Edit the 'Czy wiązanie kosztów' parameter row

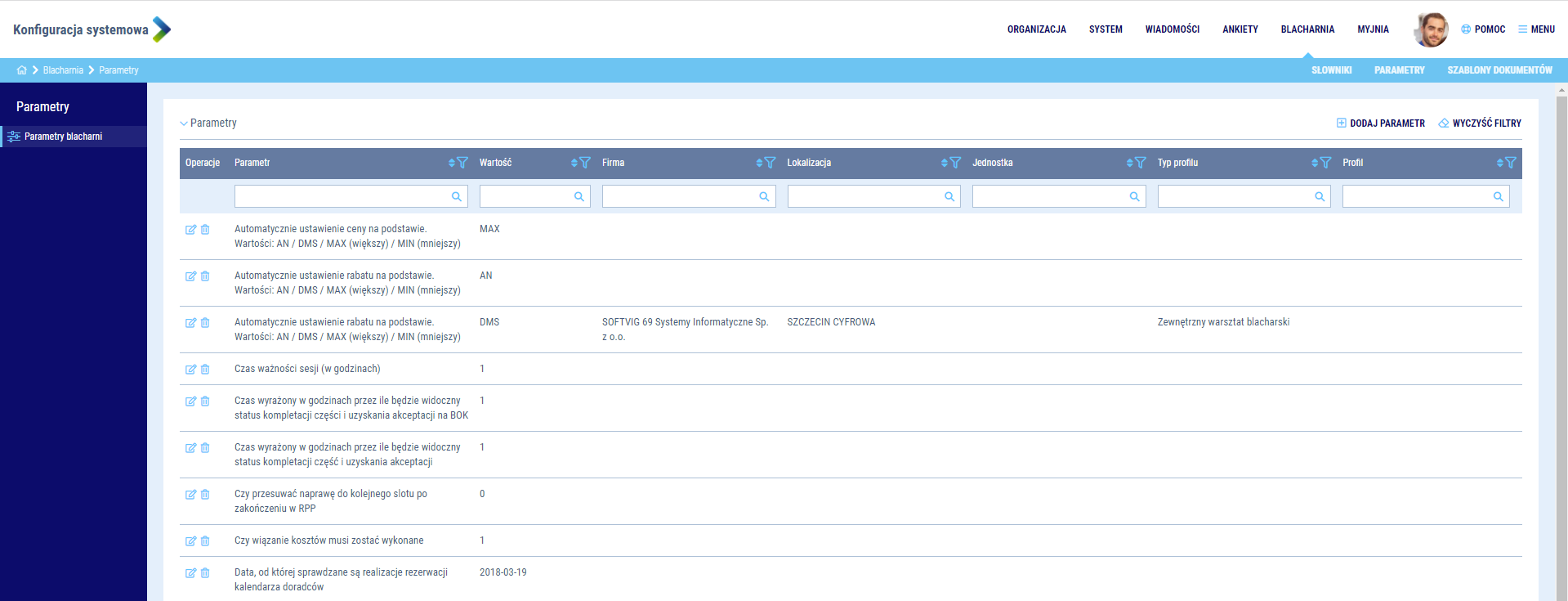click(x=190, y=541)
